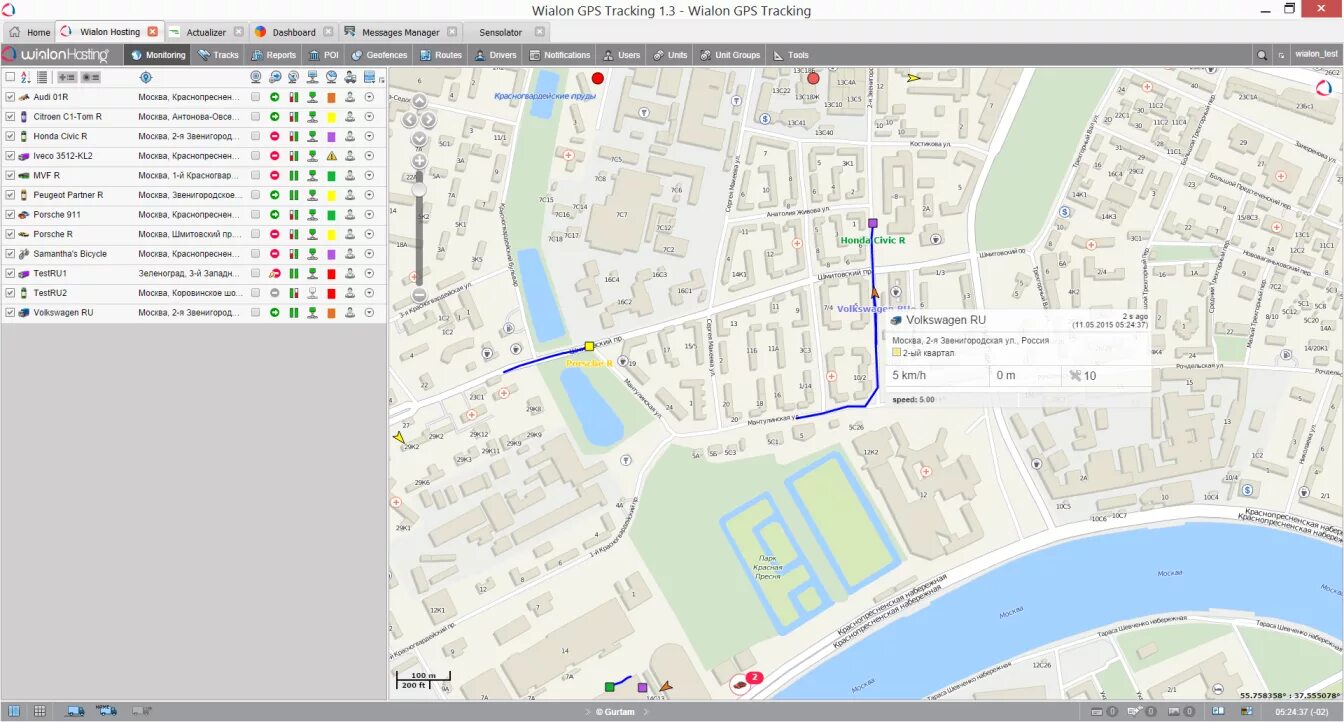Viewport: 1344px width, 722px height.
Task: Click the watch unit on map header icon
Action: pos(256,77)
